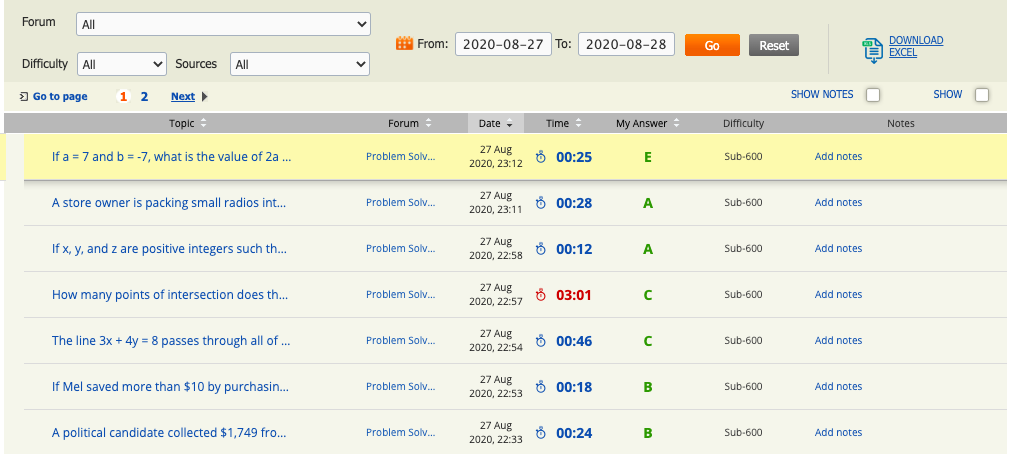Click the stopwatch icon beside 00:46

[x=541, y=341]
